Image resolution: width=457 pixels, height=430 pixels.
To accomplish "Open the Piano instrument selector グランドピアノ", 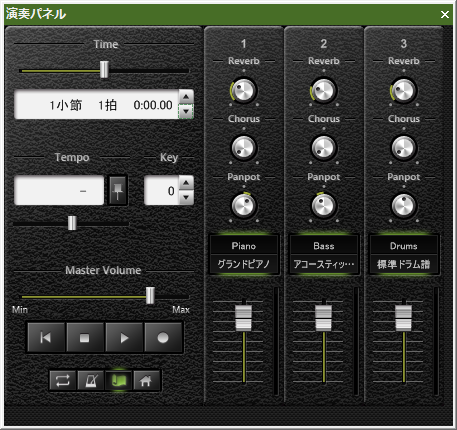I will click(244, 264).
